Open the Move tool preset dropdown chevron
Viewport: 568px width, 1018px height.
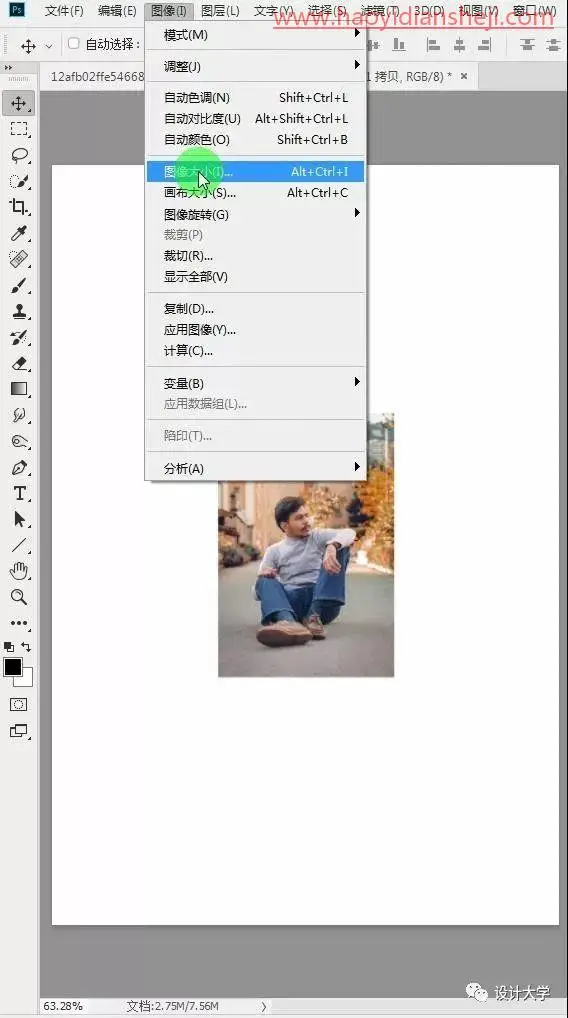coord(49,46)
